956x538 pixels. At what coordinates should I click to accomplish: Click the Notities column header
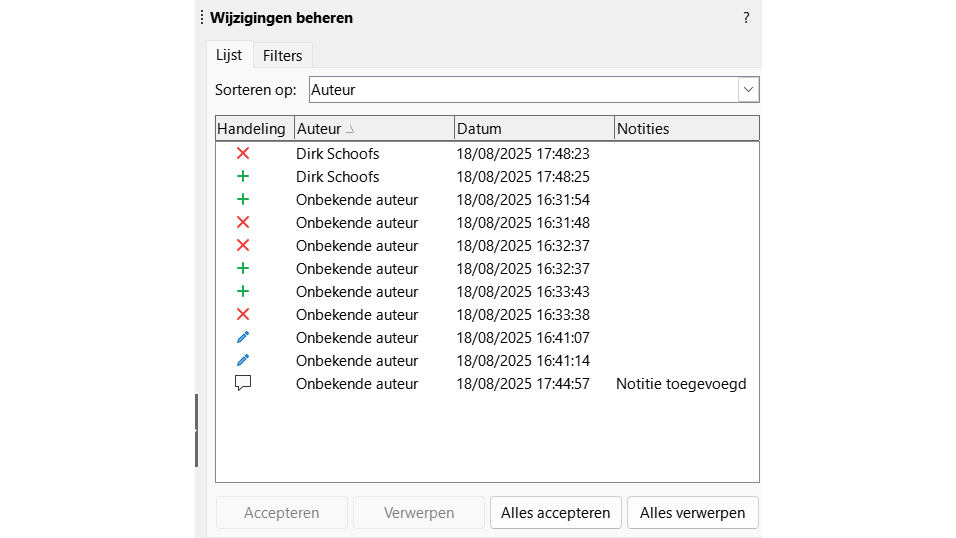coord(686,129)
